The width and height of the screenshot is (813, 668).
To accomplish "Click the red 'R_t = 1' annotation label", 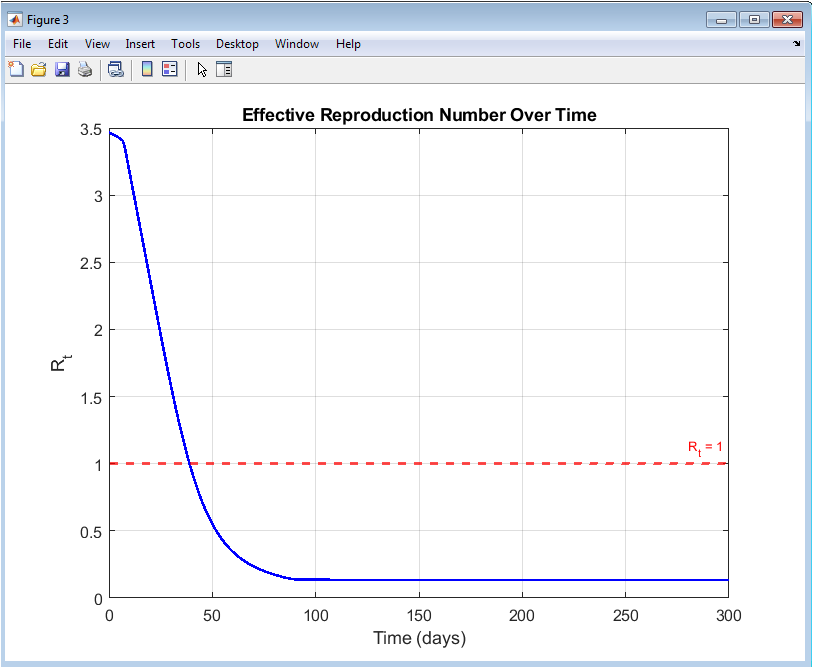I will (x=704, y=447).
